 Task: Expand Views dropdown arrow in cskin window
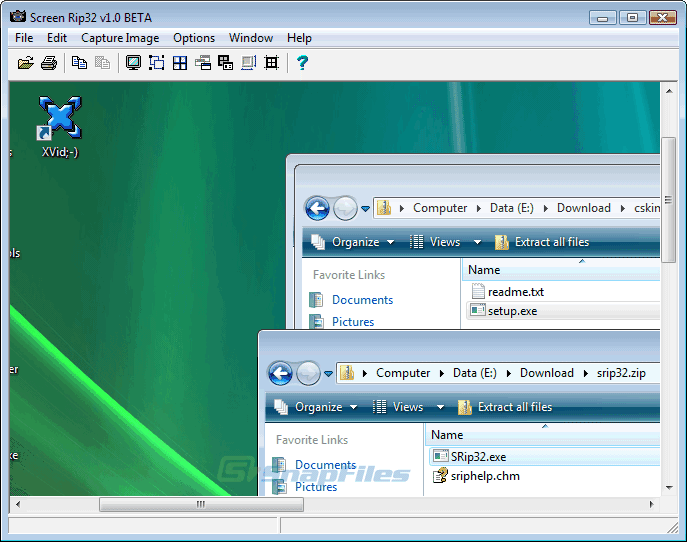click(478, 242)
